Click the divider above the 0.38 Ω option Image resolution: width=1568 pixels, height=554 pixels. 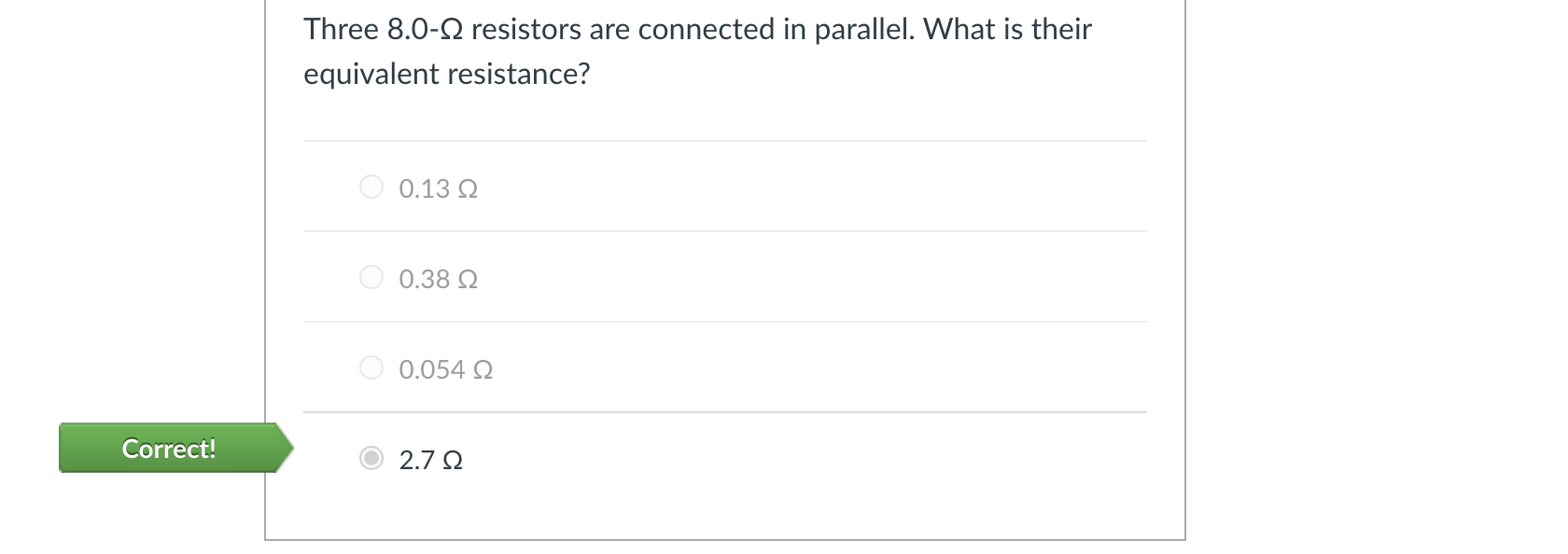pyautogui.click(x=725, y=231)
